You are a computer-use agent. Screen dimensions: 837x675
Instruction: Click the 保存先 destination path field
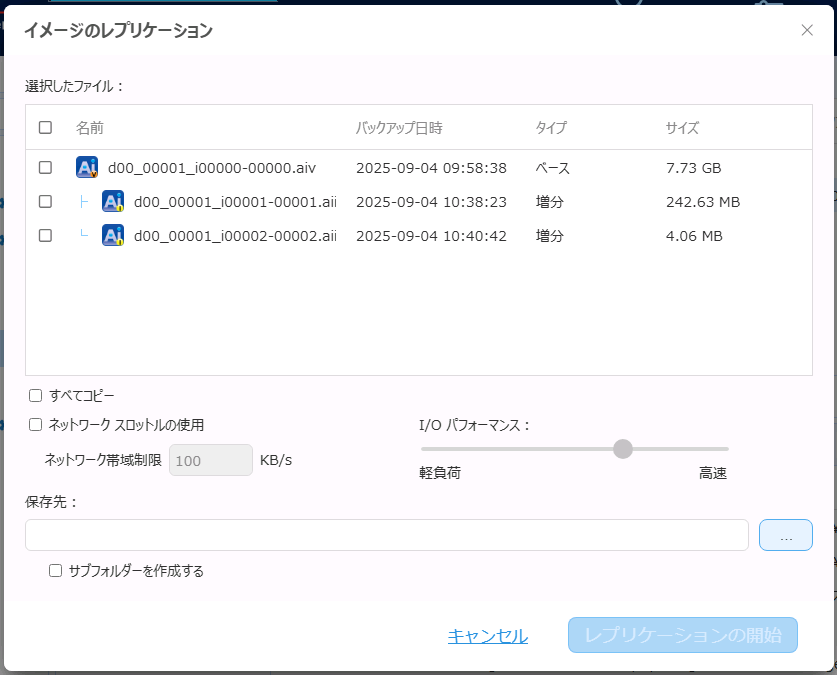click(x=386, y=535)
